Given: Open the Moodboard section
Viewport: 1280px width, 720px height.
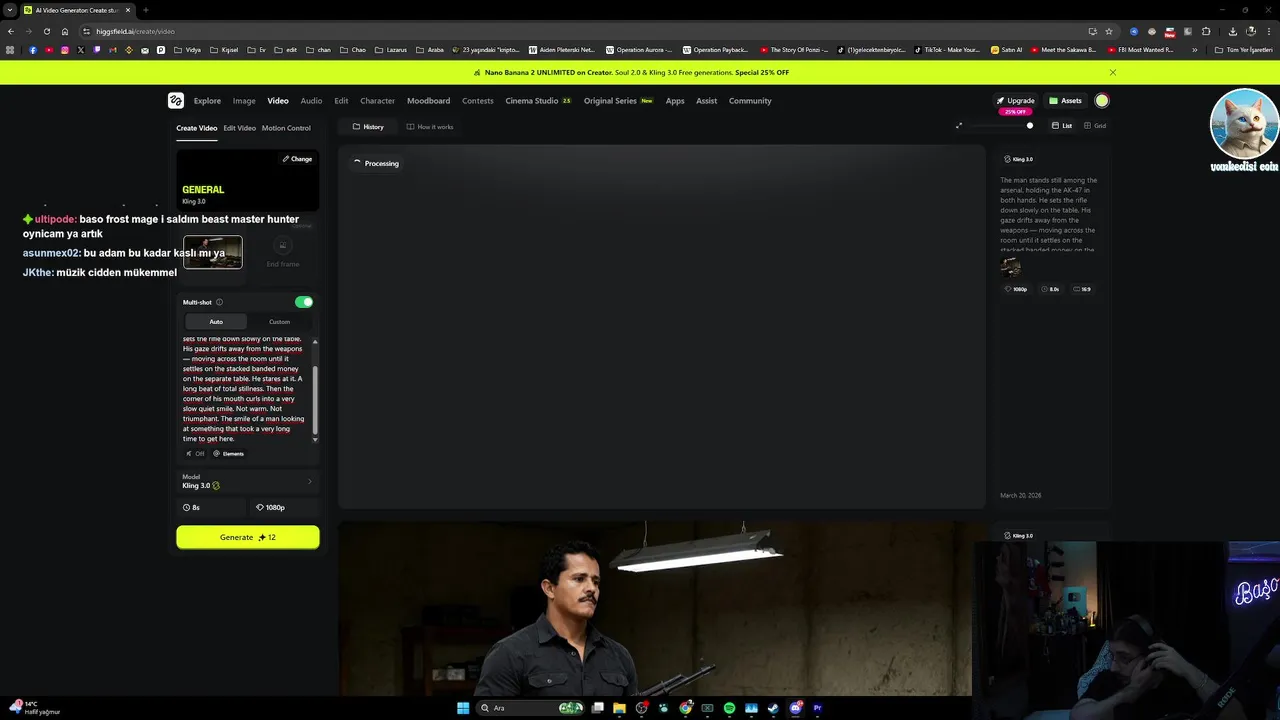Looking at the screenshot, I should (428, 101).
